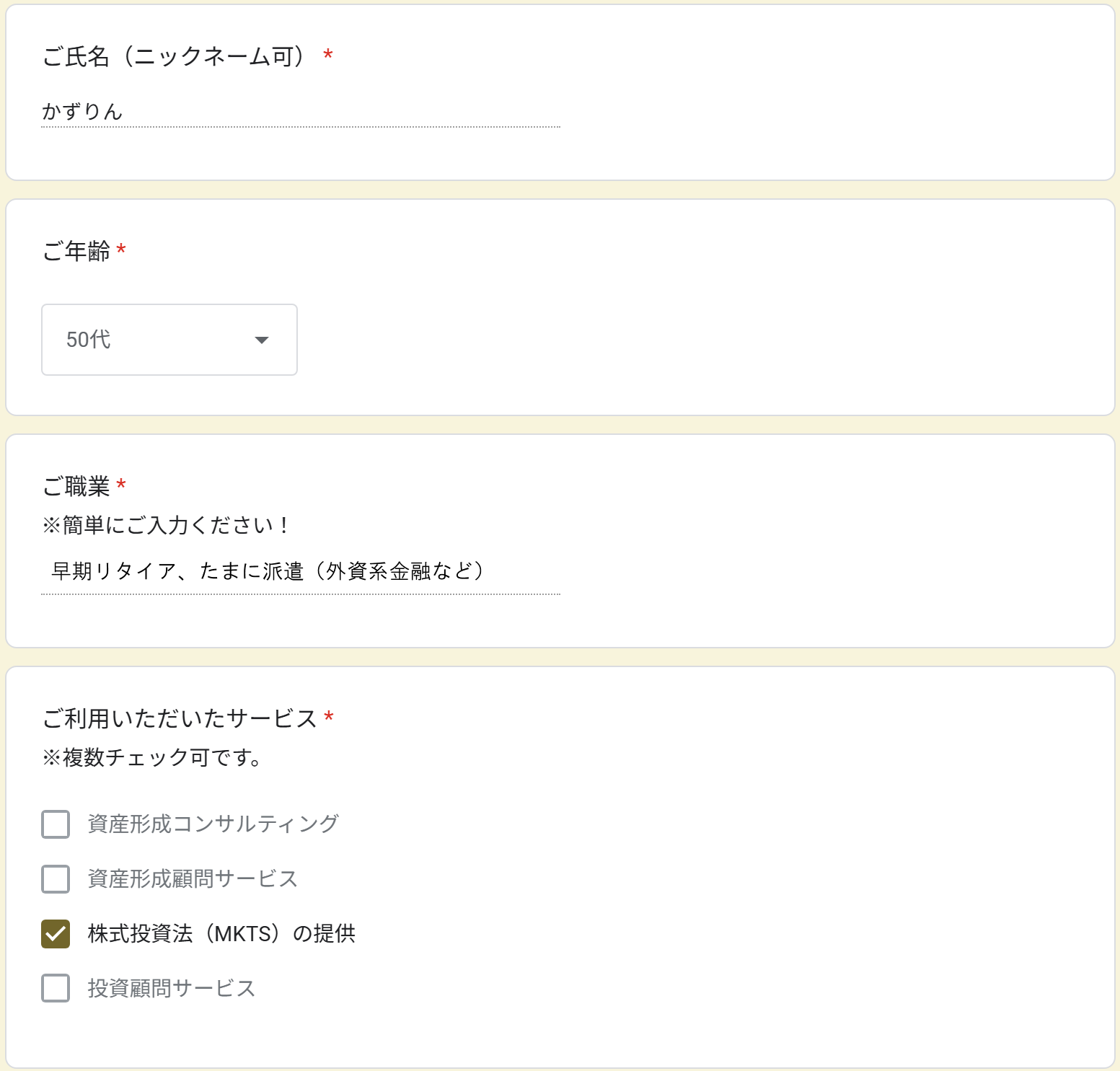
Task: Click the 資産形成顧問サービス option label
Action: (193, 878)
